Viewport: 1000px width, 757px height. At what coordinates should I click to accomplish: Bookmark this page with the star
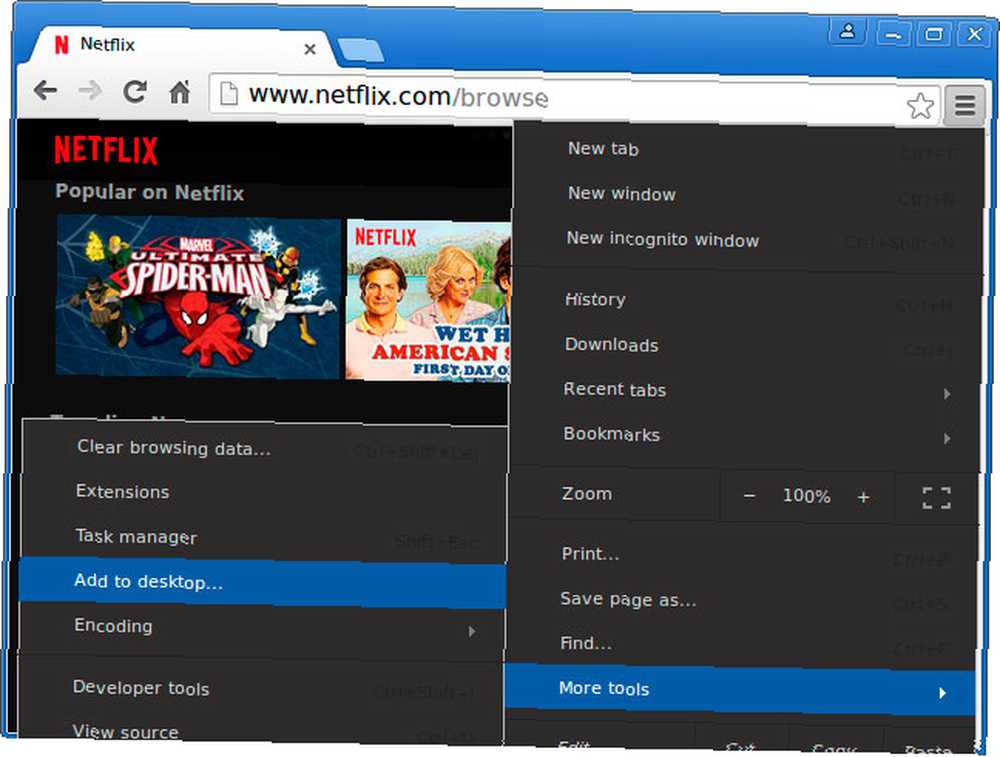click(920, 106)
